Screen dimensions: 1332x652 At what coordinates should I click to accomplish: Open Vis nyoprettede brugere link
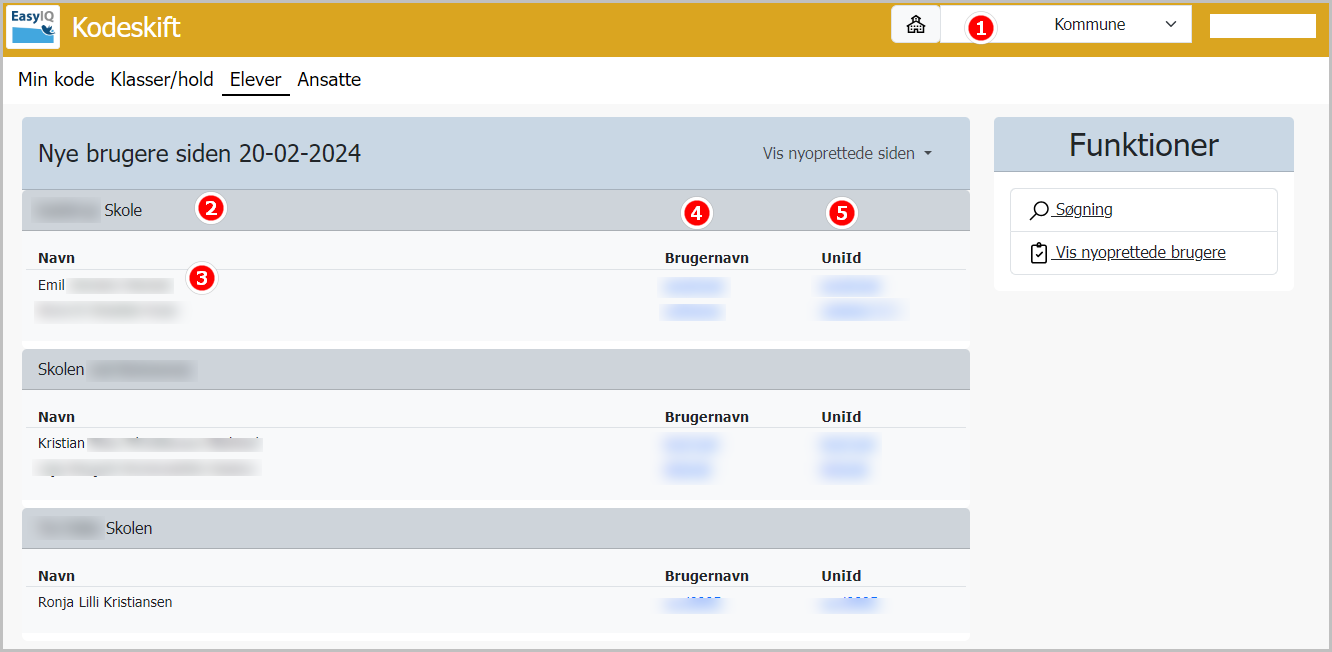pos(1140,253)
